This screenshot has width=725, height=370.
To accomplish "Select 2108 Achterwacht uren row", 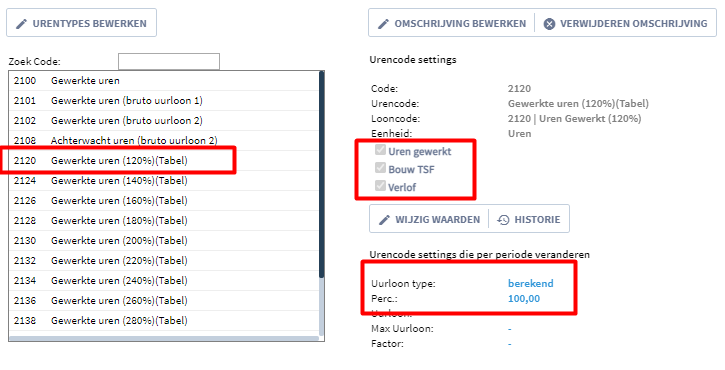I will (164, 140).
